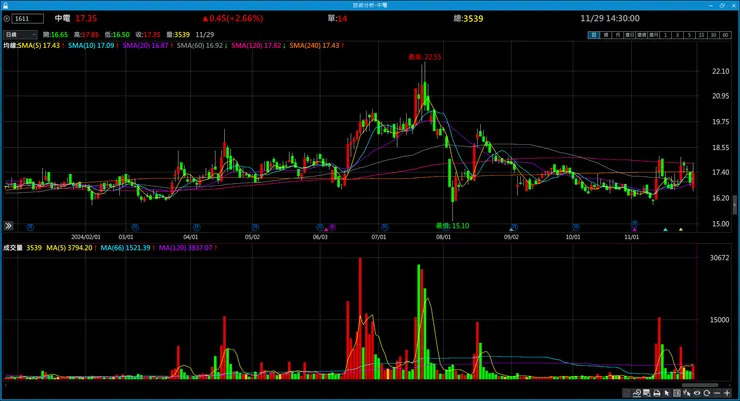Click the first dimmed bottom toolbar icon
This screenshot has height=401, width=740.
[626, 393]
